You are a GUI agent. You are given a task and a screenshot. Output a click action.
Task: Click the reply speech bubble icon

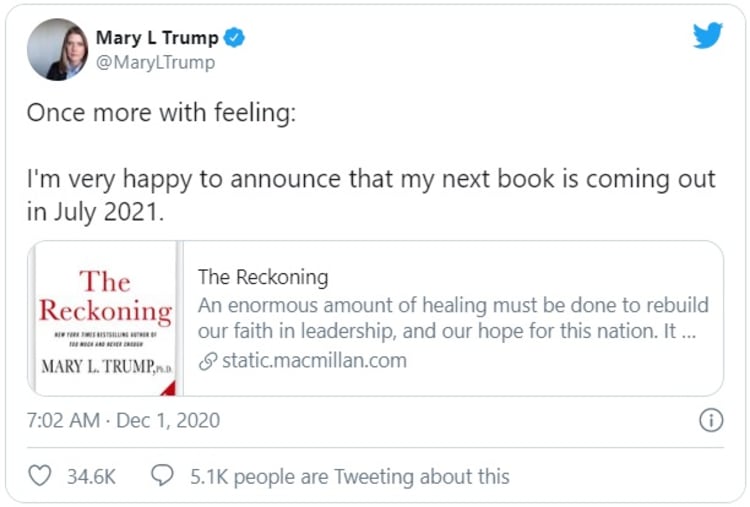point(162,476)
